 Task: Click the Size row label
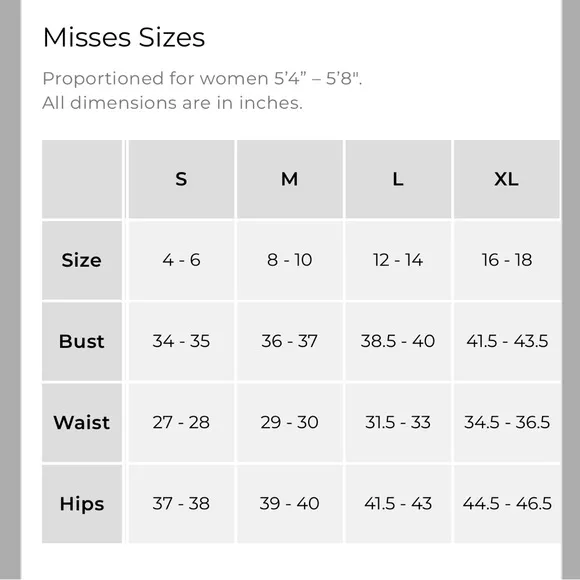82,260
